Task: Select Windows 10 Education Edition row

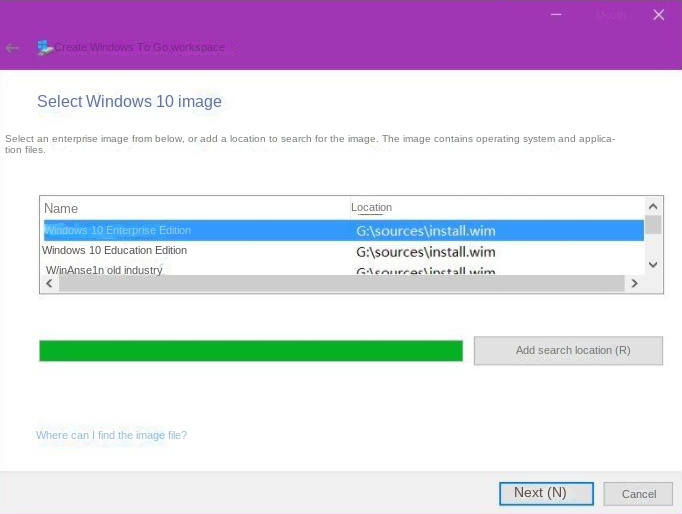Action: (344, 251)
